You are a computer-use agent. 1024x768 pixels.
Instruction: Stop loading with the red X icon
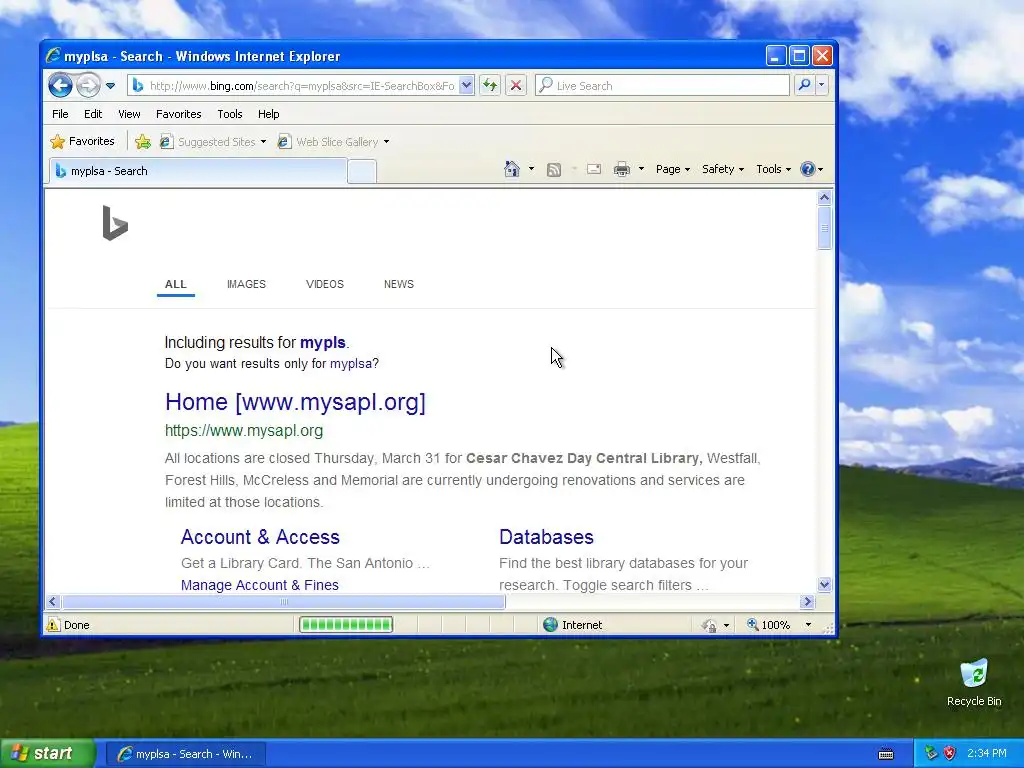[x=515, y=86]
